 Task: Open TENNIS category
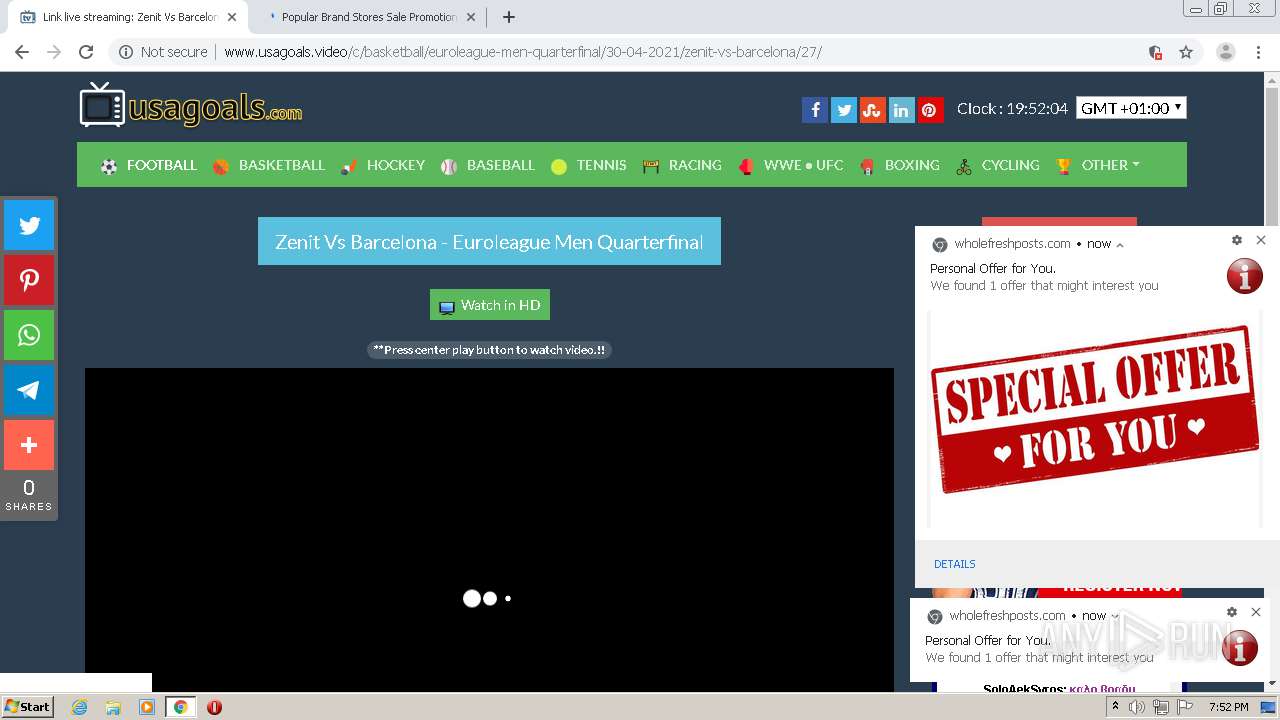pyautogui.click(x=589, y=165)
